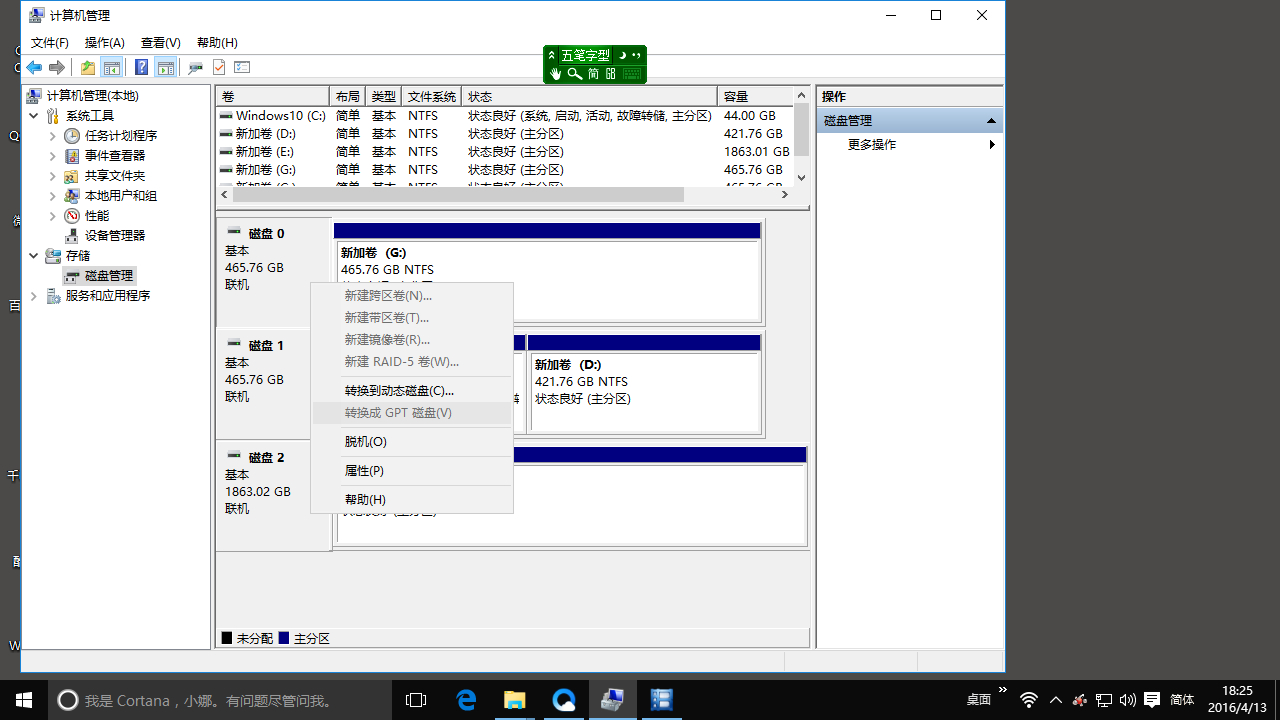
Task: Select the 新加卷 (D:) row in the volume list
Action: [x=505, y=134]
